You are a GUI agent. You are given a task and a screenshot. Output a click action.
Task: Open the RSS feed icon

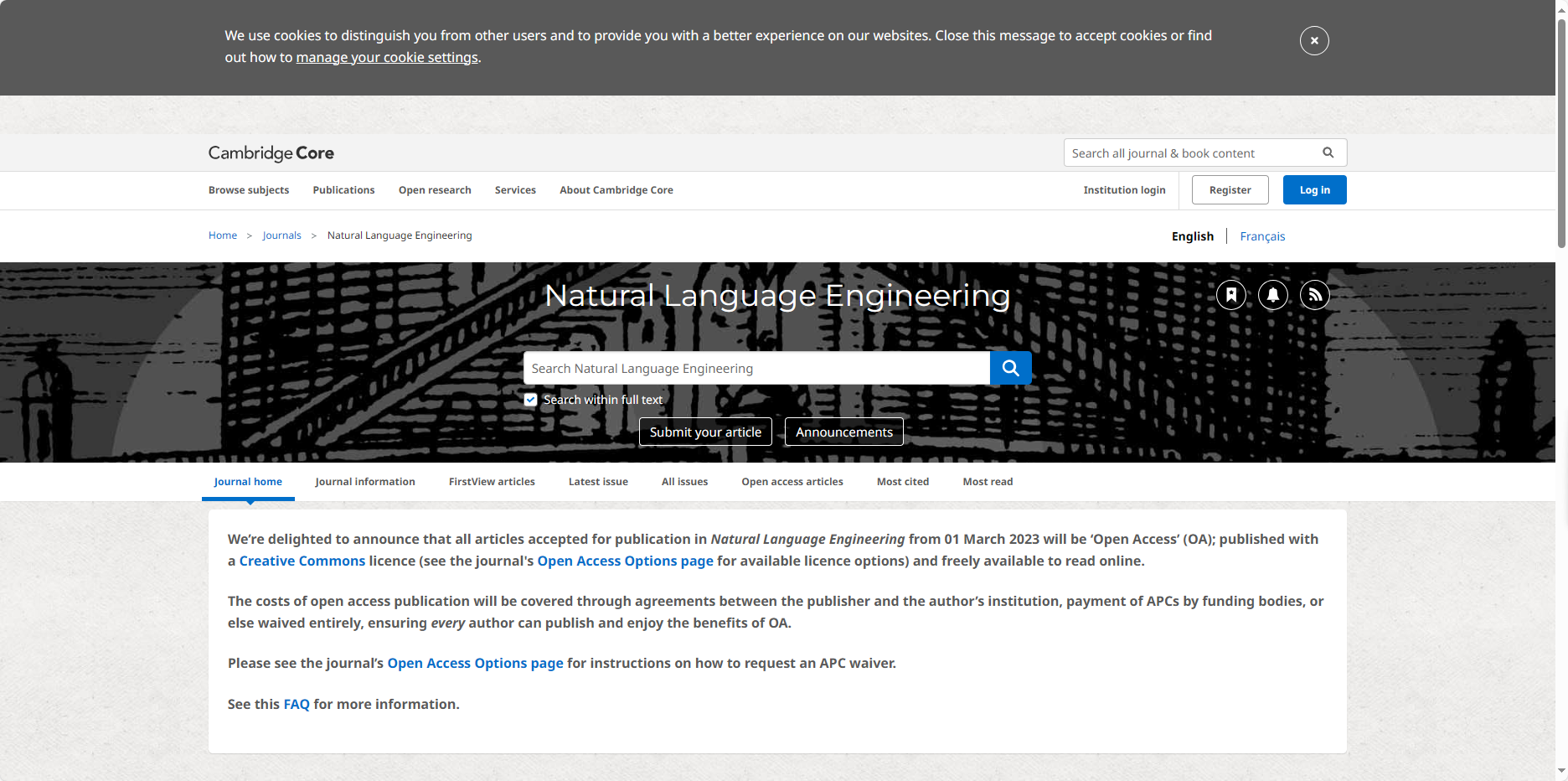(1315, 295)
